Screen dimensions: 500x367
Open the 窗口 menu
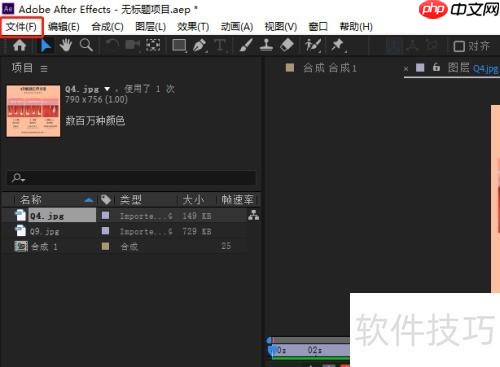tap(318, 27)
